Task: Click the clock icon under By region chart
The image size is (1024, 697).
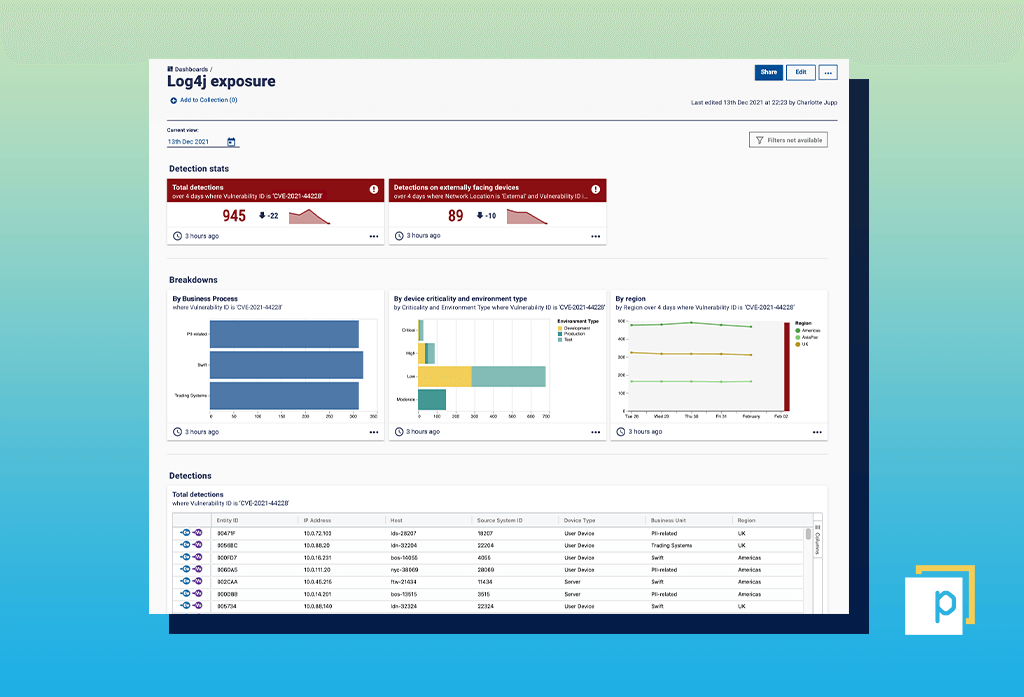Action: click(620, 432)
